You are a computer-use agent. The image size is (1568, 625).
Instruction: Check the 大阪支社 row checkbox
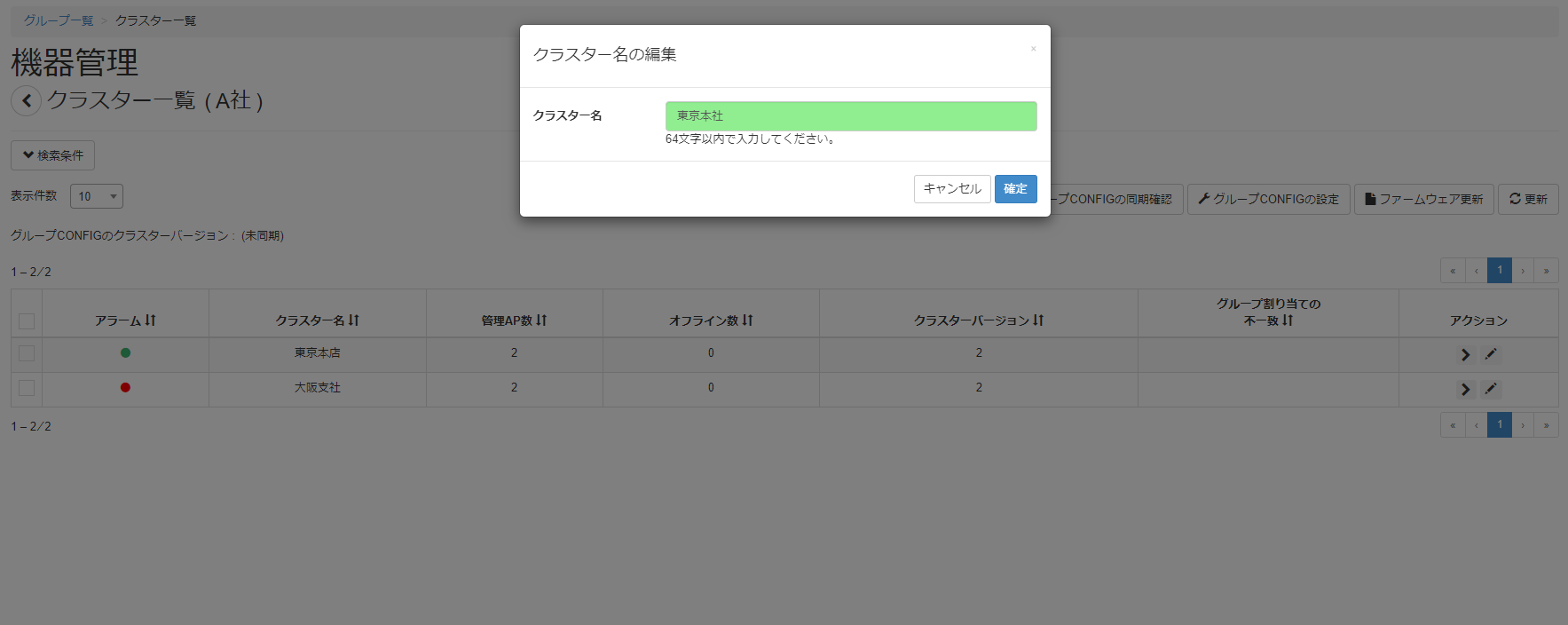tap(27, 388)
